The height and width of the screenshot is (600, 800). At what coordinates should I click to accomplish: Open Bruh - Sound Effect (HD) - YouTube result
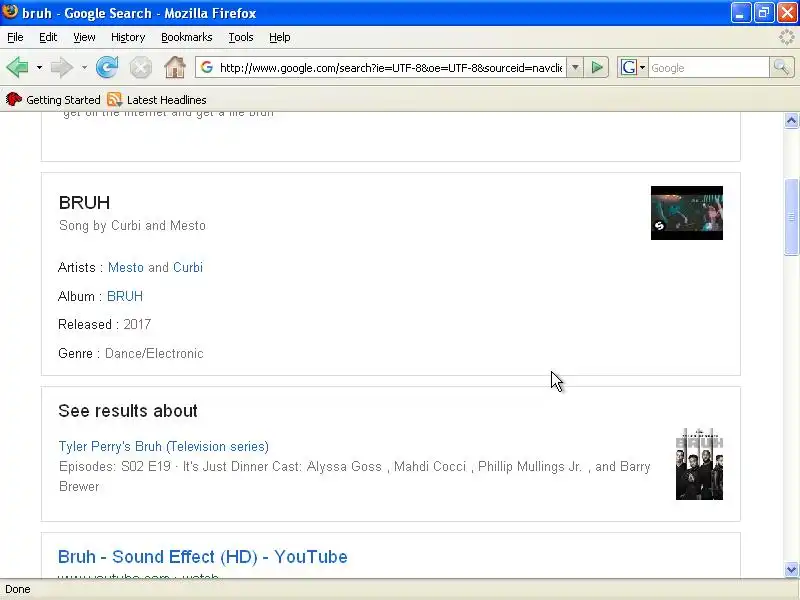click(203, 557)
